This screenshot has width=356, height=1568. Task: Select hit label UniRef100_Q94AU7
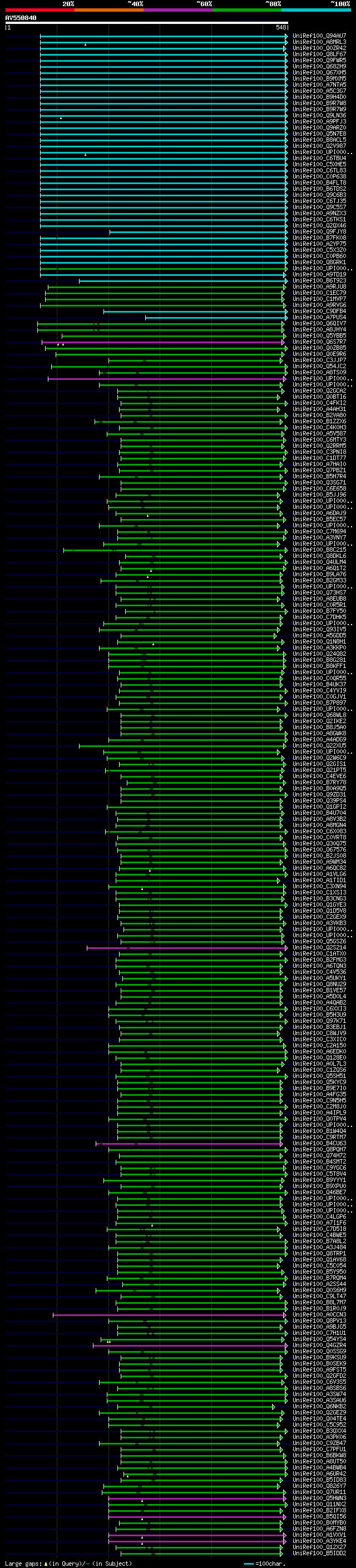tap(319, 36)
